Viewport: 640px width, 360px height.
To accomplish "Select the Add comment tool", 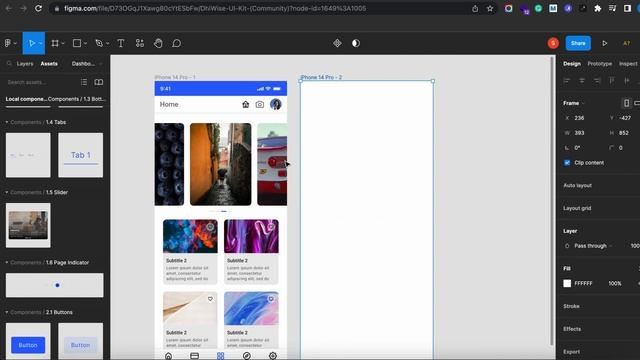I will [x=176, y=43].
